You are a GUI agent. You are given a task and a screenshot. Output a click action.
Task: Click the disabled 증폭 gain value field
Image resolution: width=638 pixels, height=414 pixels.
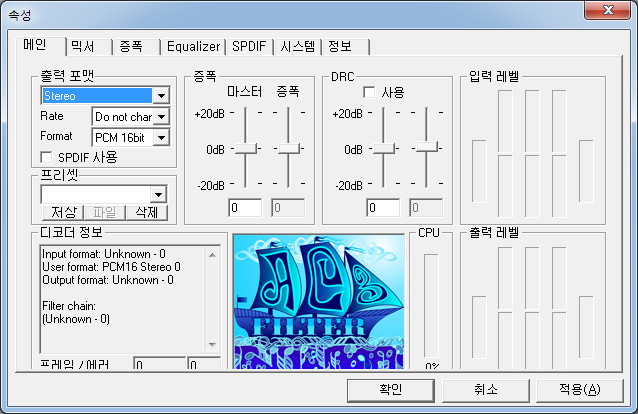click(x=288, y=208)
